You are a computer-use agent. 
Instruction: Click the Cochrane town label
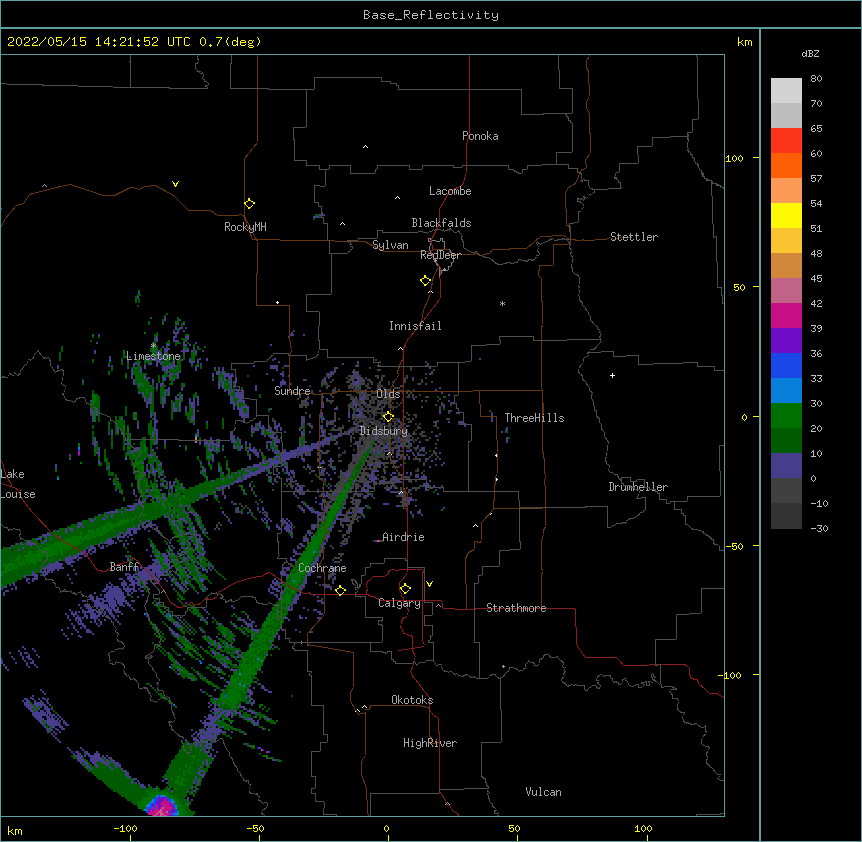pos(322,568)
